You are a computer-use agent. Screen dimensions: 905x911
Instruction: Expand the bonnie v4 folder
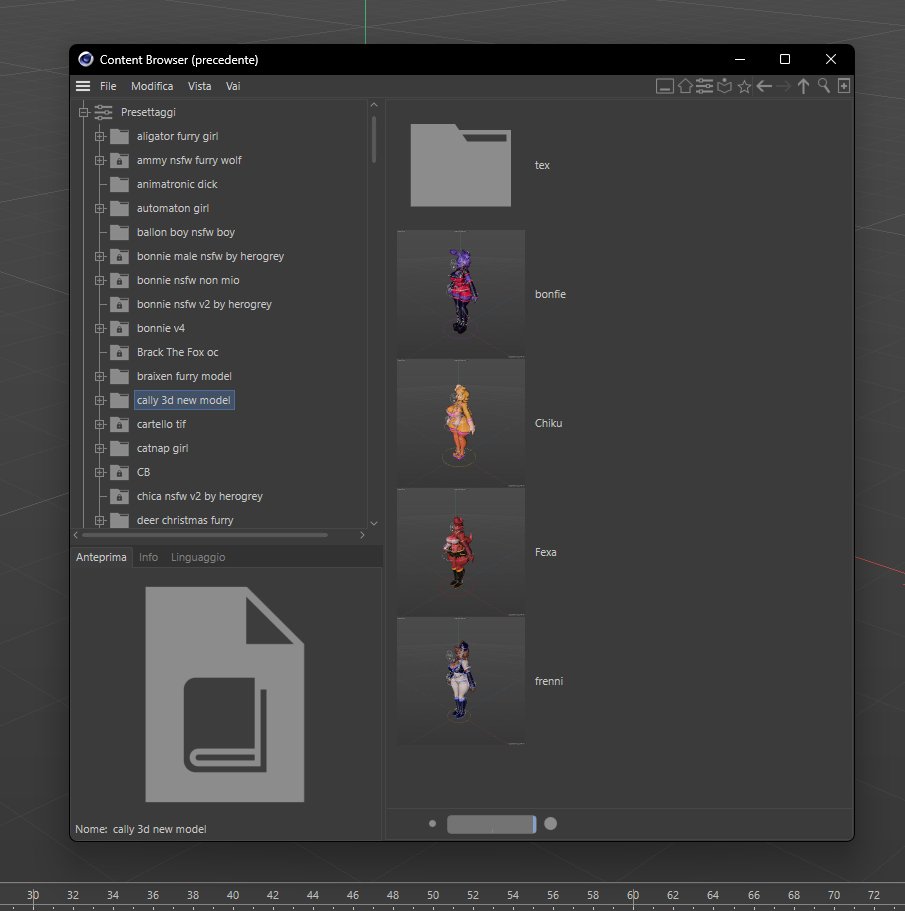100,329
